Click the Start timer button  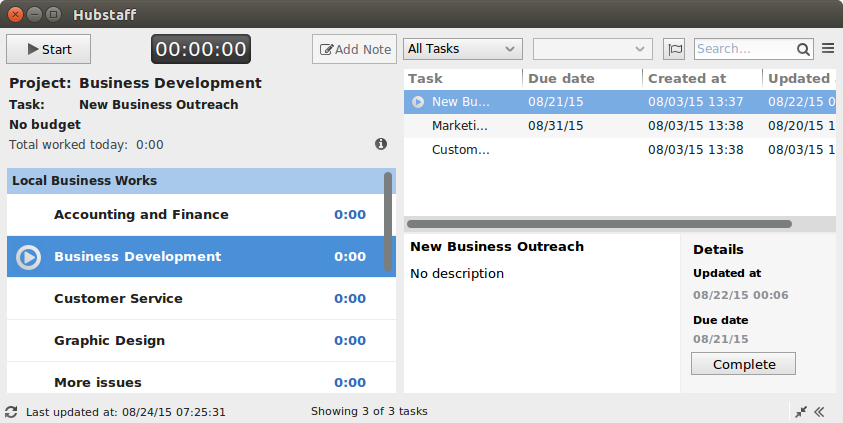point(48,49)
